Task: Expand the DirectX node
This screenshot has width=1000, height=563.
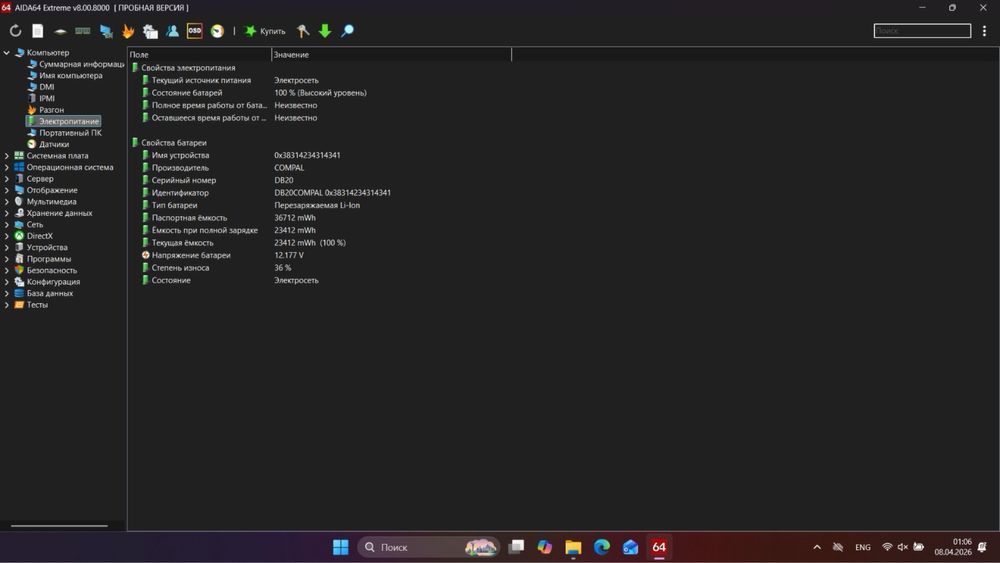Action: [x=7, y=236]
